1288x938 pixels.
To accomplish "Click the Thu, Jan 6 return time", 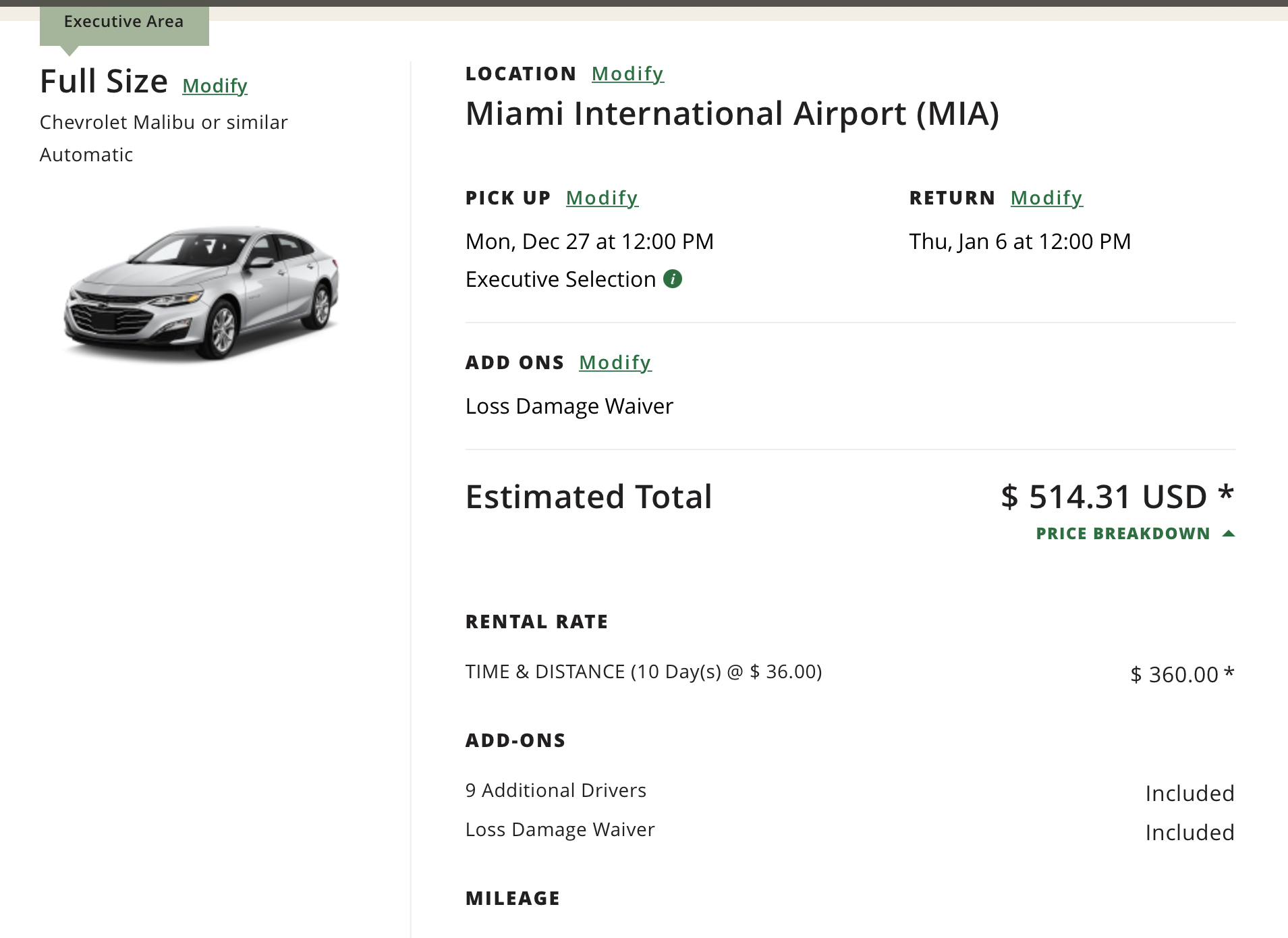I will point(1019,242).
